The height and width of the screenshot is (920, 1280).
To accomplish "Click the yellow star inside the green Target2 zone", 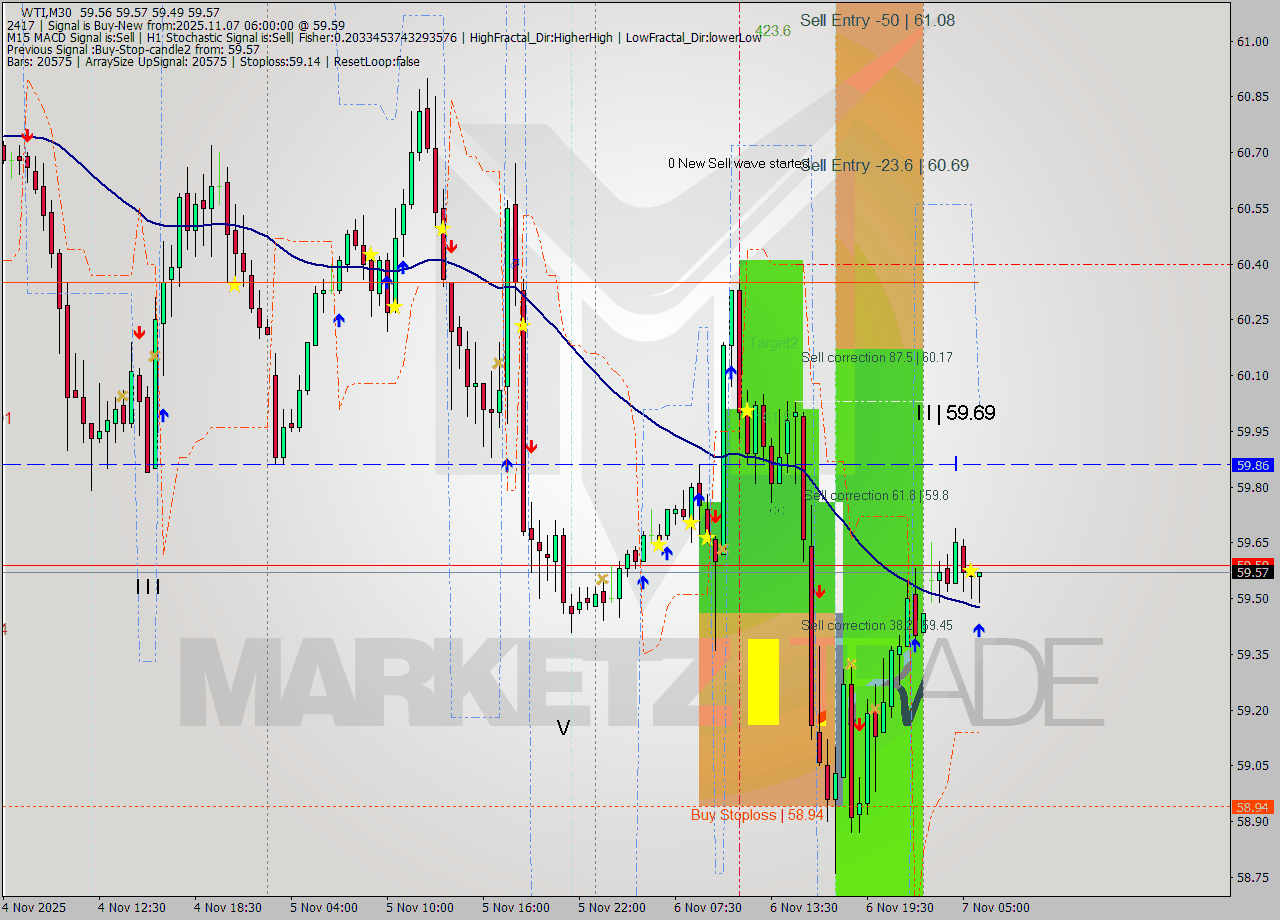I will tap(746, 409).
